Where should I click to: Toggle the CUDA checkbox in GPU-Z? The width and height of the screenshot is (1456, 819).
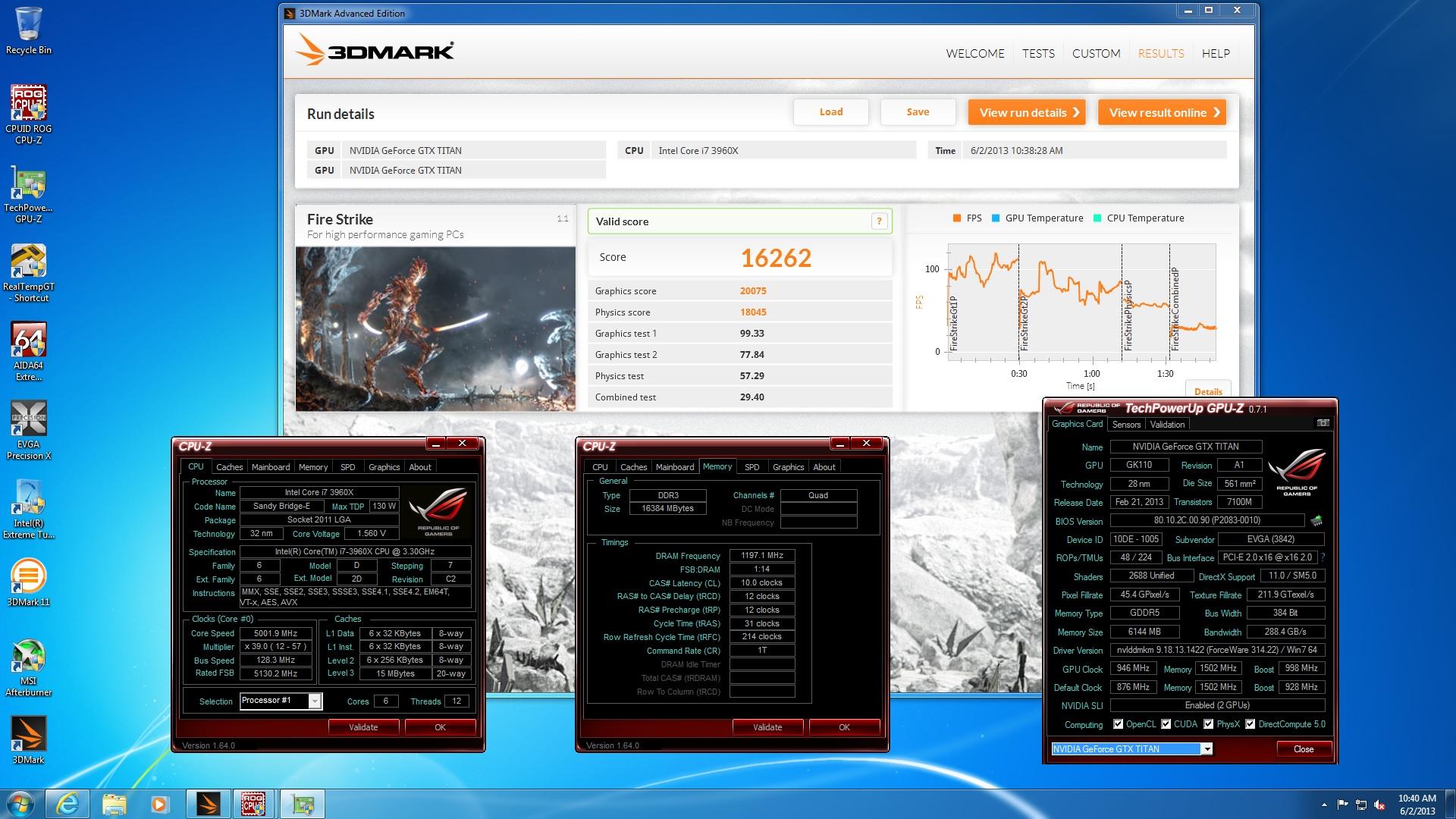coord(1166,724)
